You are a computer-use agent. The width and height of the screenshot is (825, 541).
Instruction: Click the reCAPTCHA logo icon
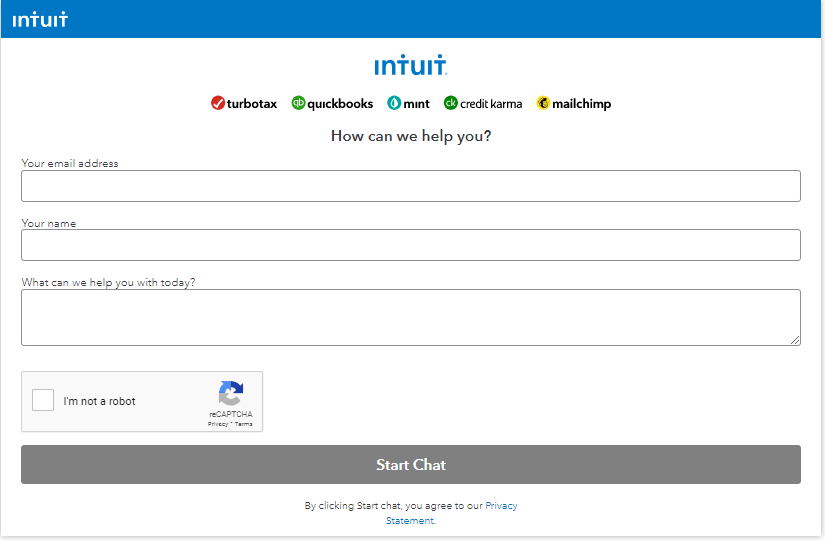(230, 393)
